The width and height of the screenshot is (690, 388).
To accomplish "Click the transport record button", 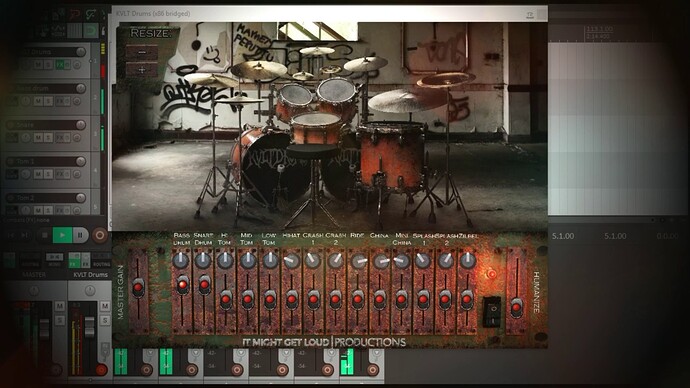I will 100,235.
